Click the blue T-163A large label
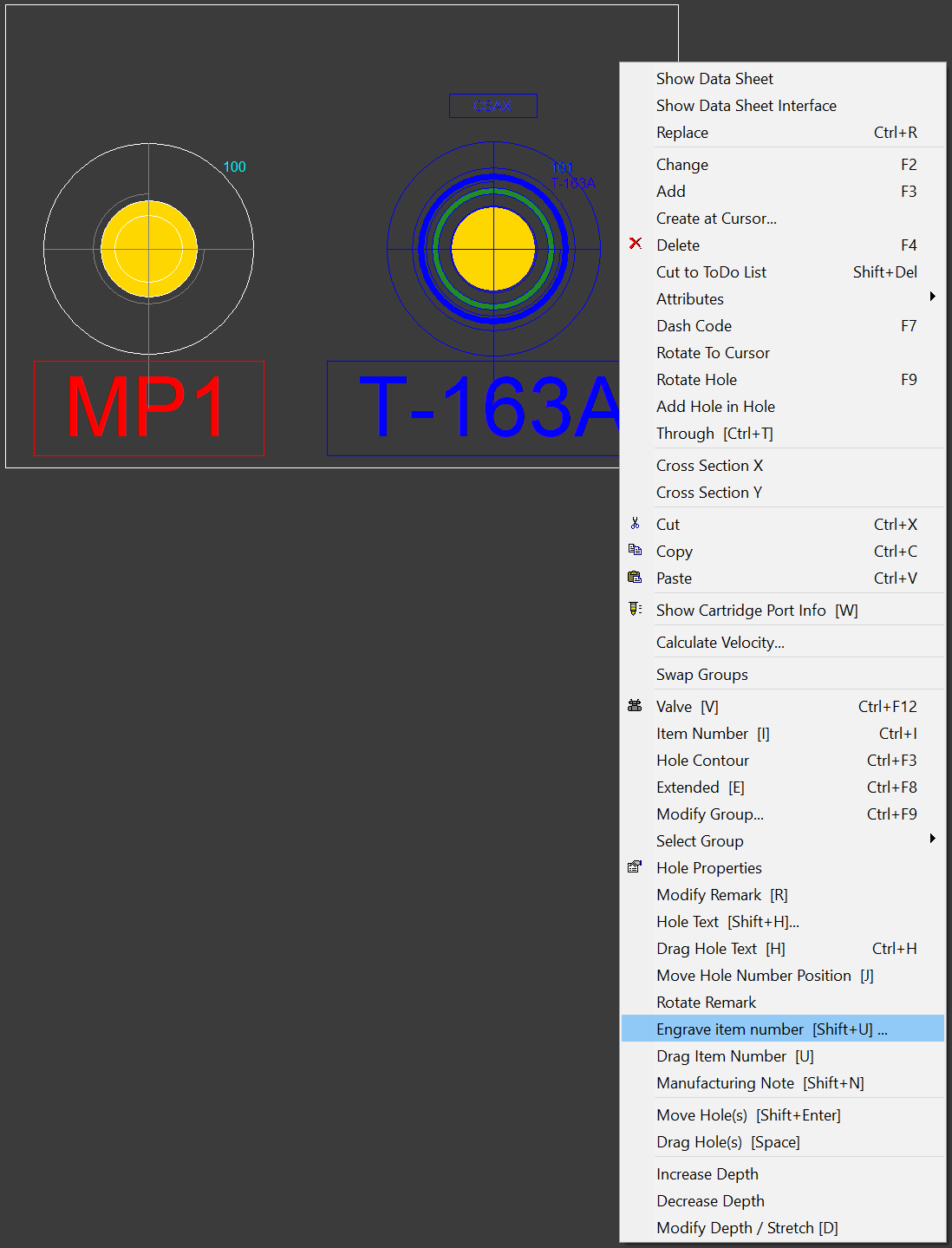Viewport: 952px width, 1248px height. [x=489, y=408]
